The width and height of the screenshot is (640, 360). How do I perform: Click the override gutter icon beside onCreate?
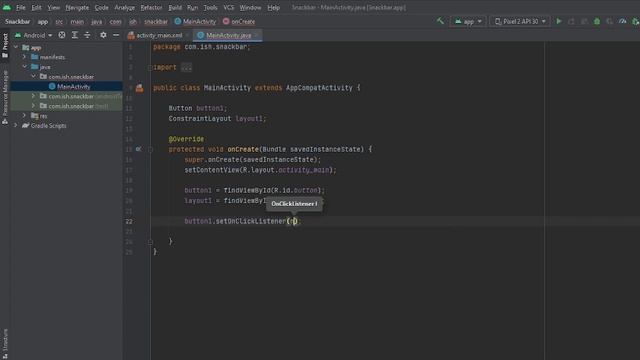coord(138,149)
